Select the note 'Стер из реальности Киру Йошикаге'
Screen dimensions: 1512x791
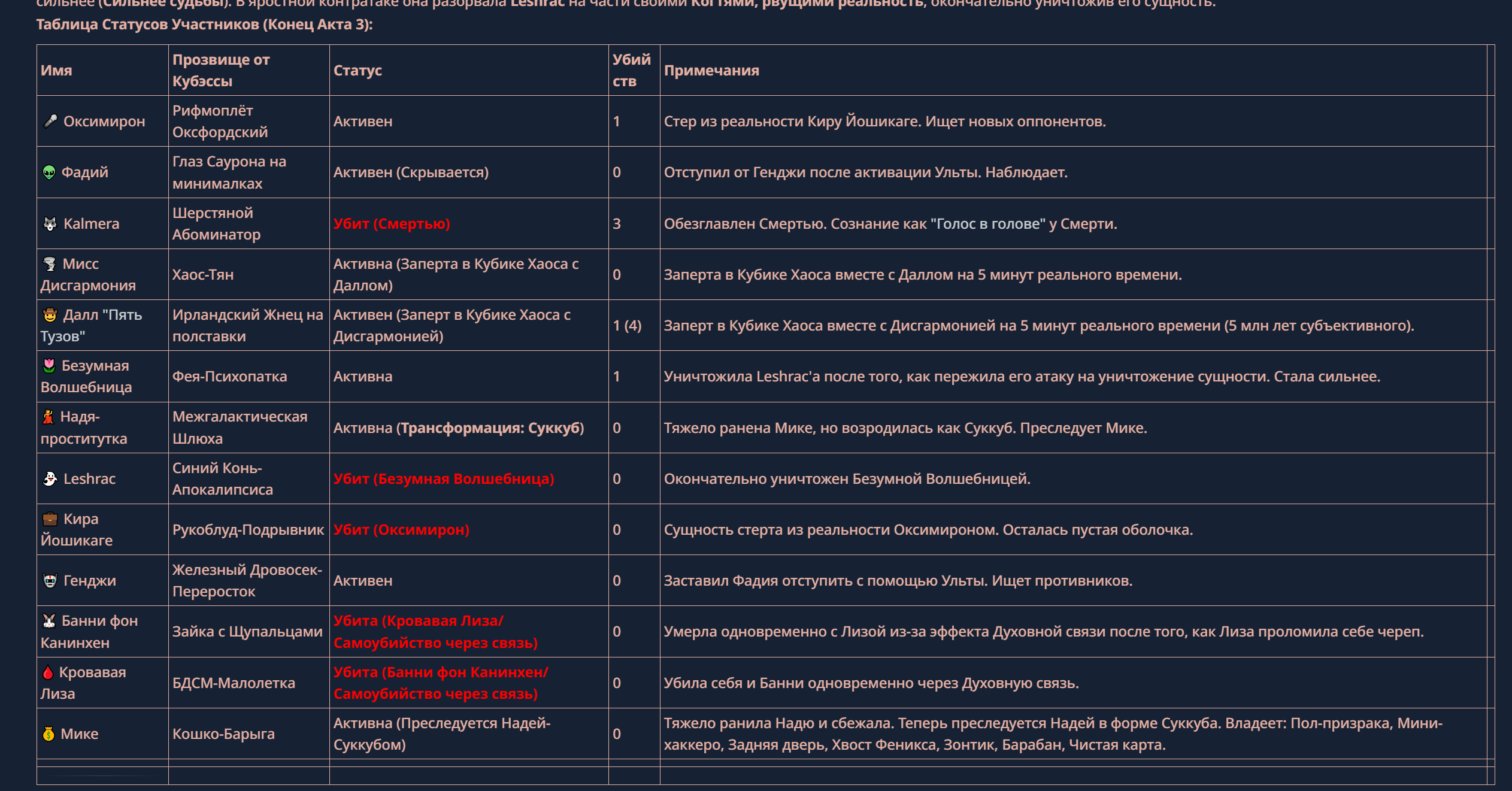click(790, 122)
